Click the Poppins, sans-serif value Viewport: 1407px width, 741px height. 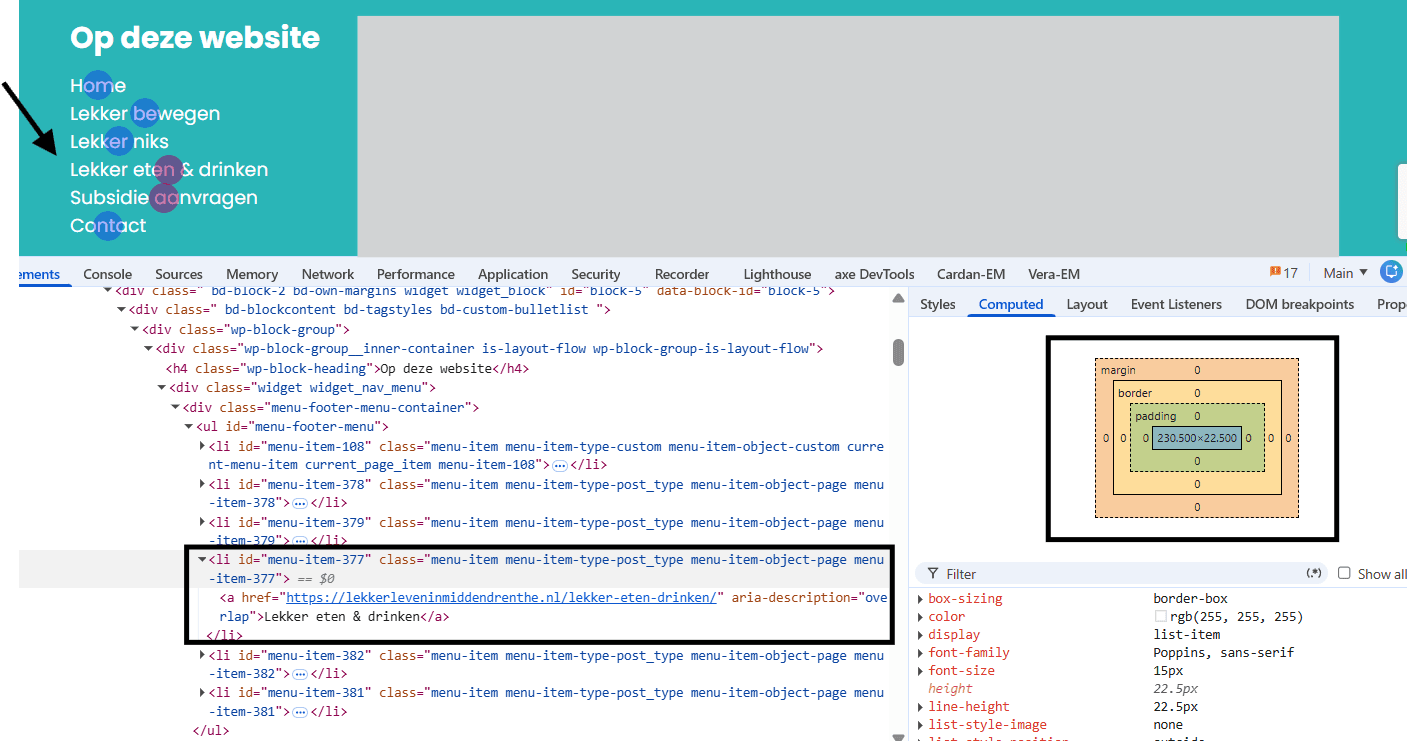1224,653
